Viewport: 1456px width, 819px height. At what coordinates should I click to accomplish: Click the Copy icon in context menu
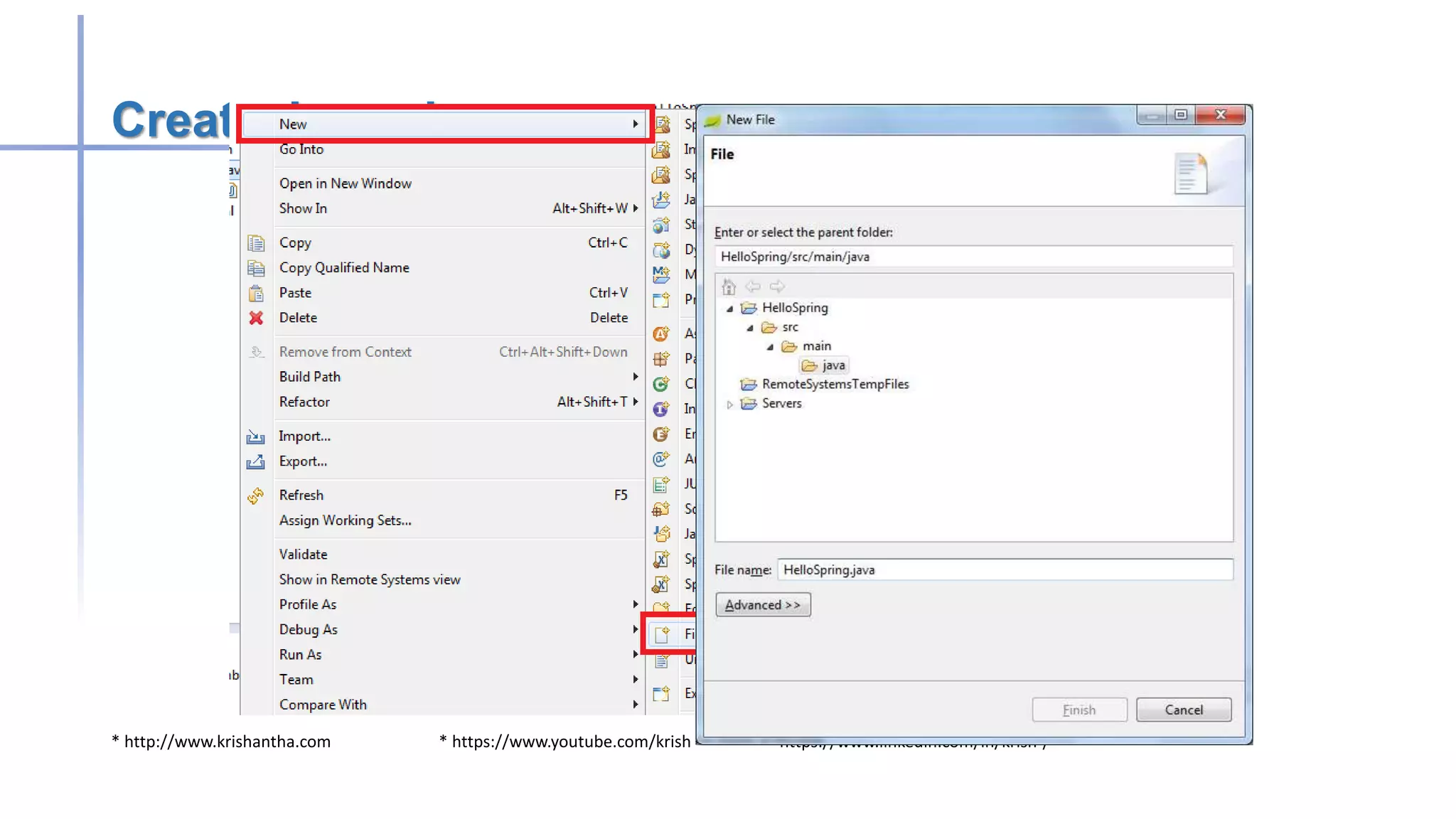pos(256,243)
